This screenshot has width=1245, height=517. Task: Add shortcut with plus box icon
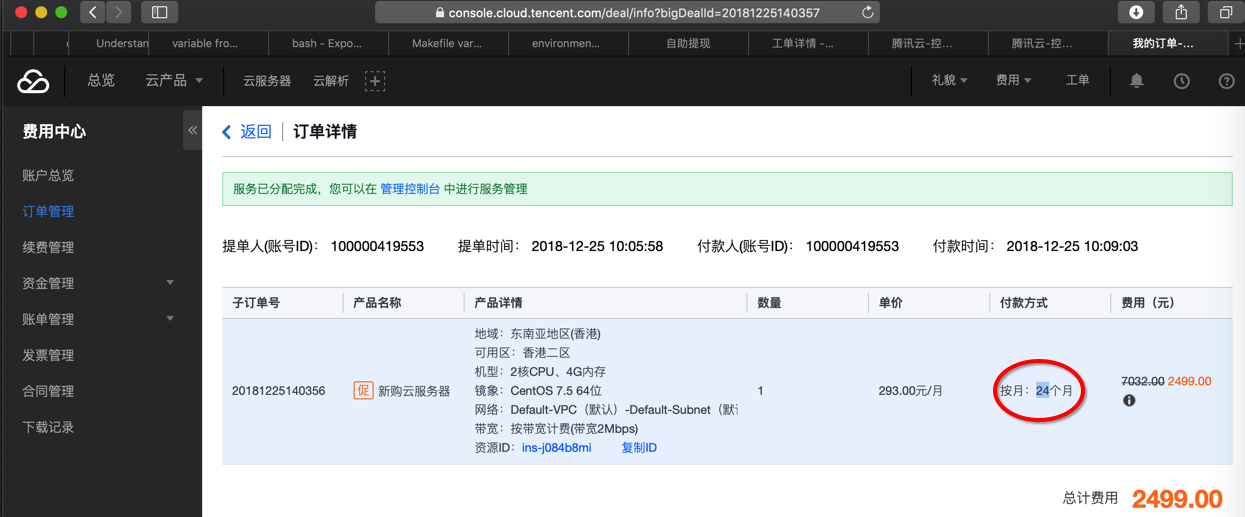375,81
